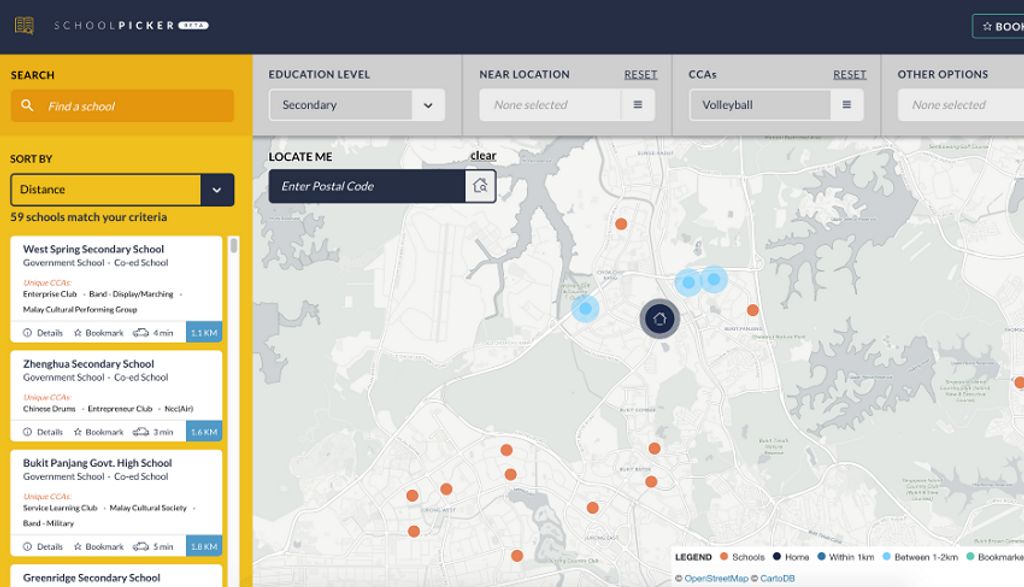1024x587 pixels.
Task: Click the Other Options None selected field
Action: (x=961, y=105)
